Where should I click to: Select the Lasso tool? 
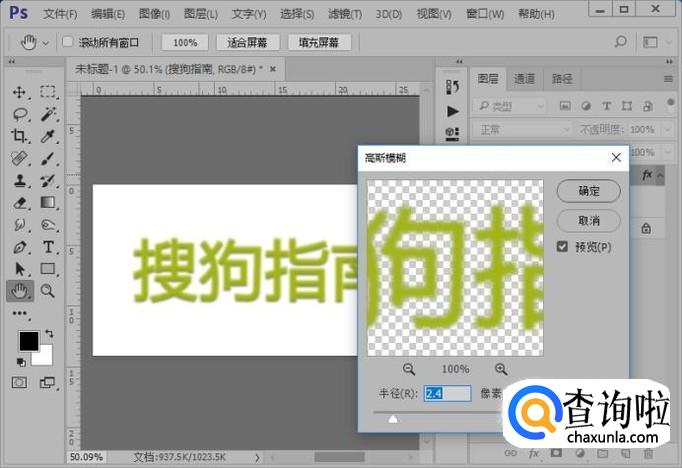pos(20,114)
